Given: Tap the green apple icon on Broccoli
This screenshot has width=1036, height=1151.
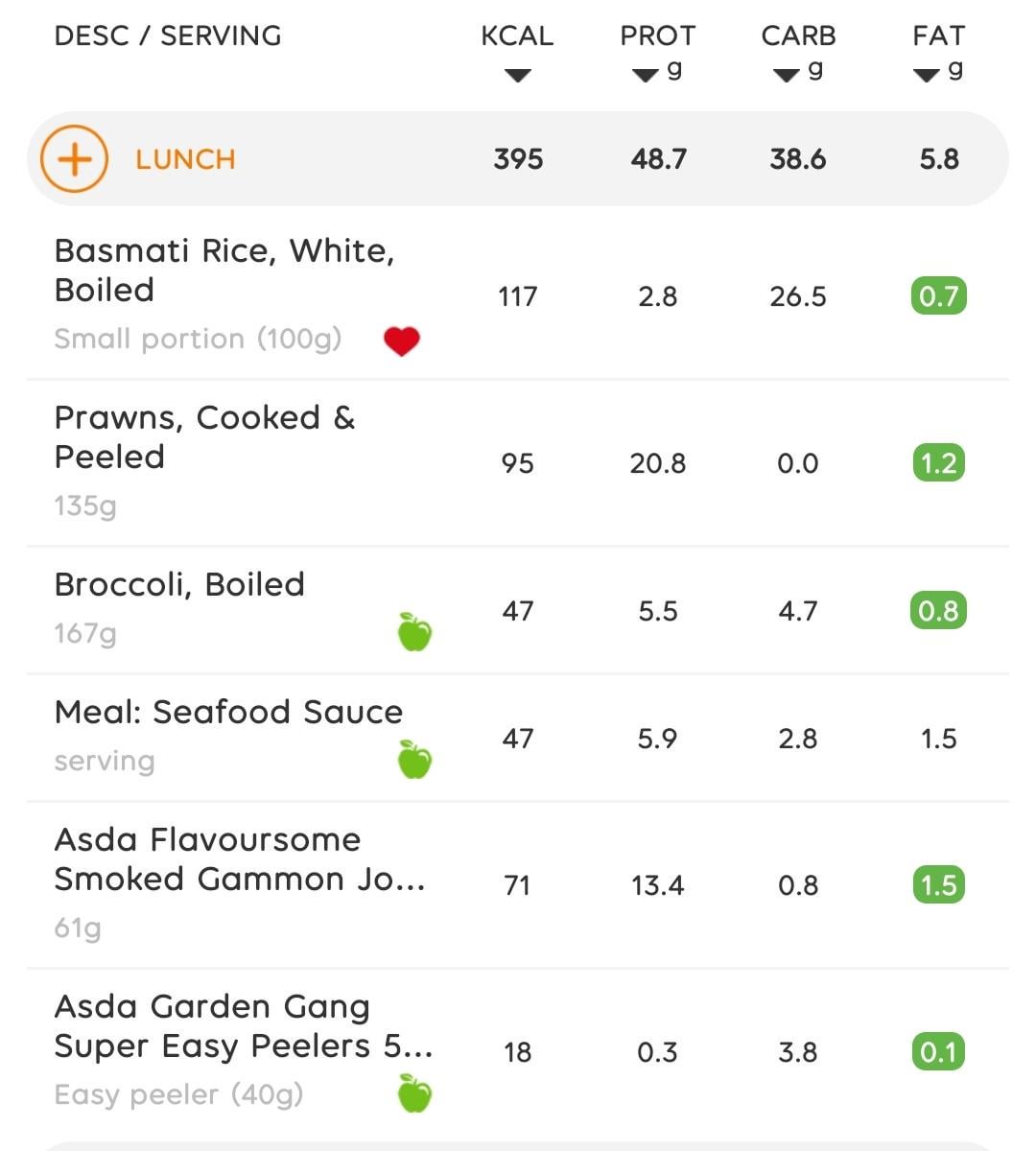Looking at the screenshot, I should point(414,632).
